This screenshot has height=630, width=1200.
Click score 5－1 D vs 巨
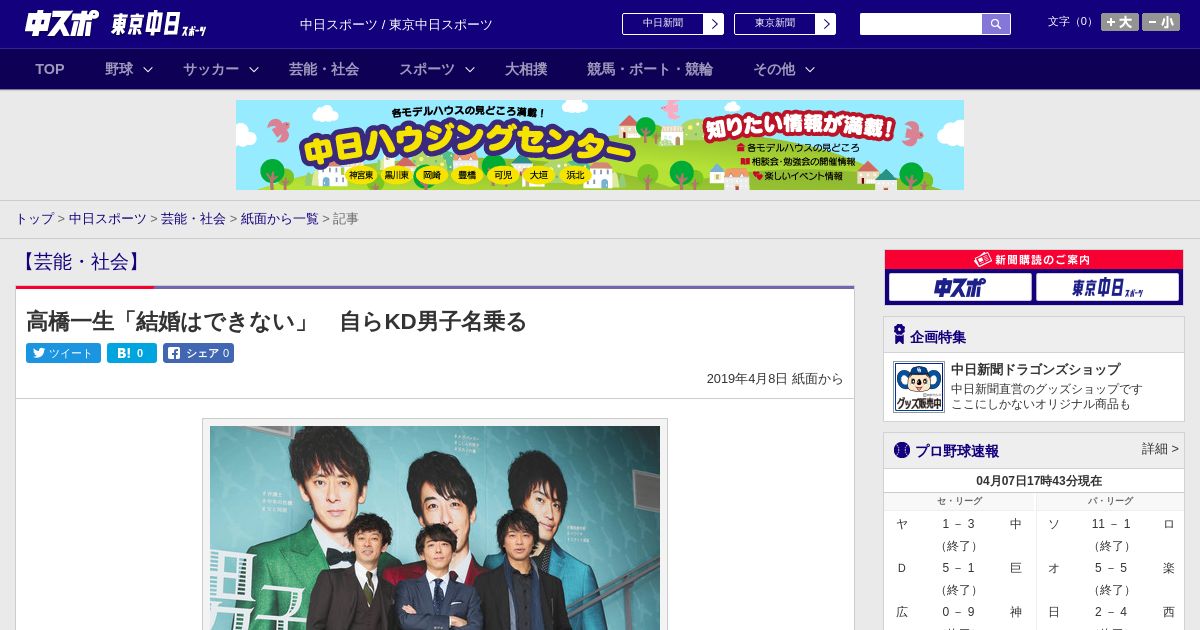[x=958, y=568]
